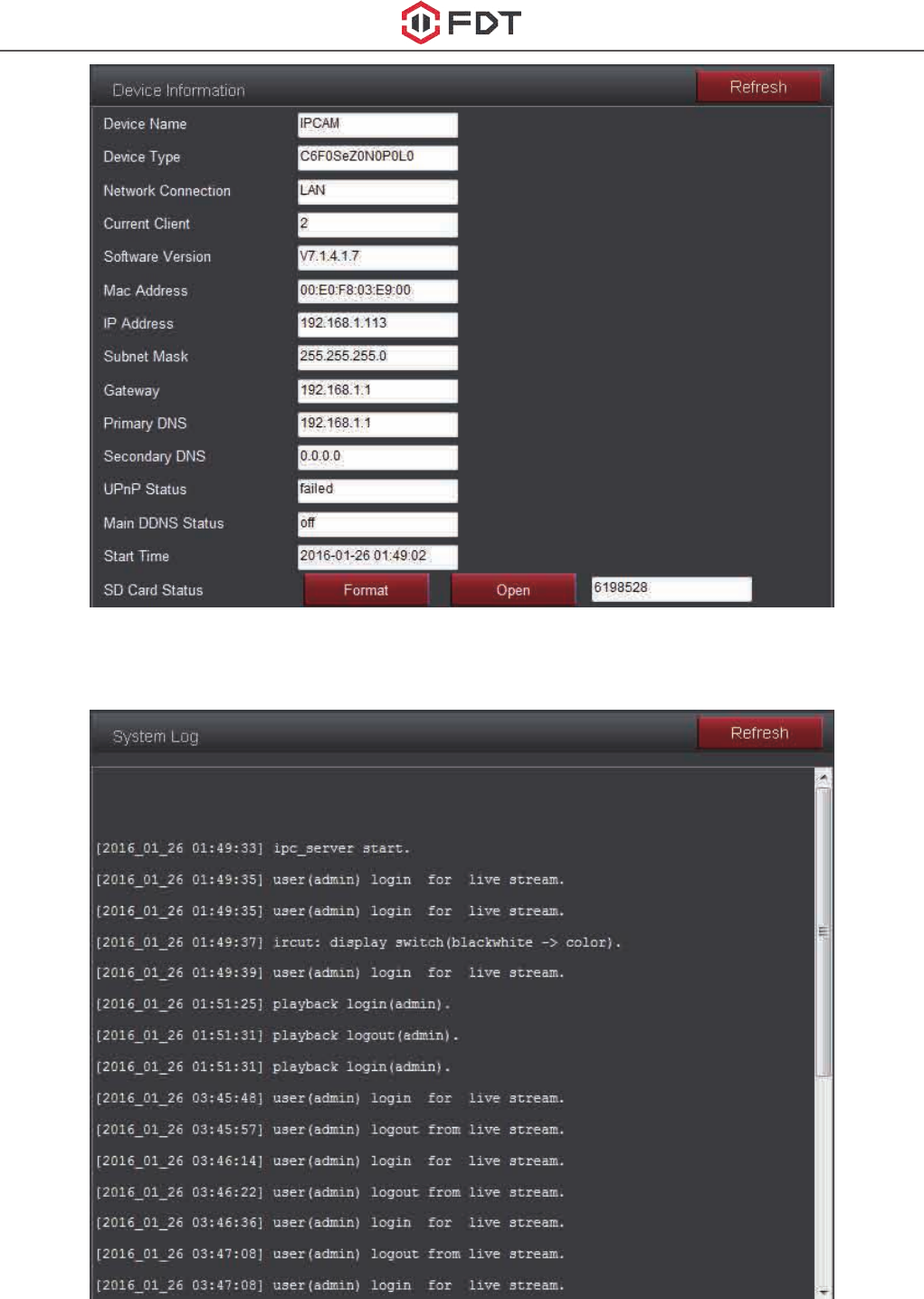
Task: Click the 01:51:25 playback login log entry
Action: [273, 1005]
